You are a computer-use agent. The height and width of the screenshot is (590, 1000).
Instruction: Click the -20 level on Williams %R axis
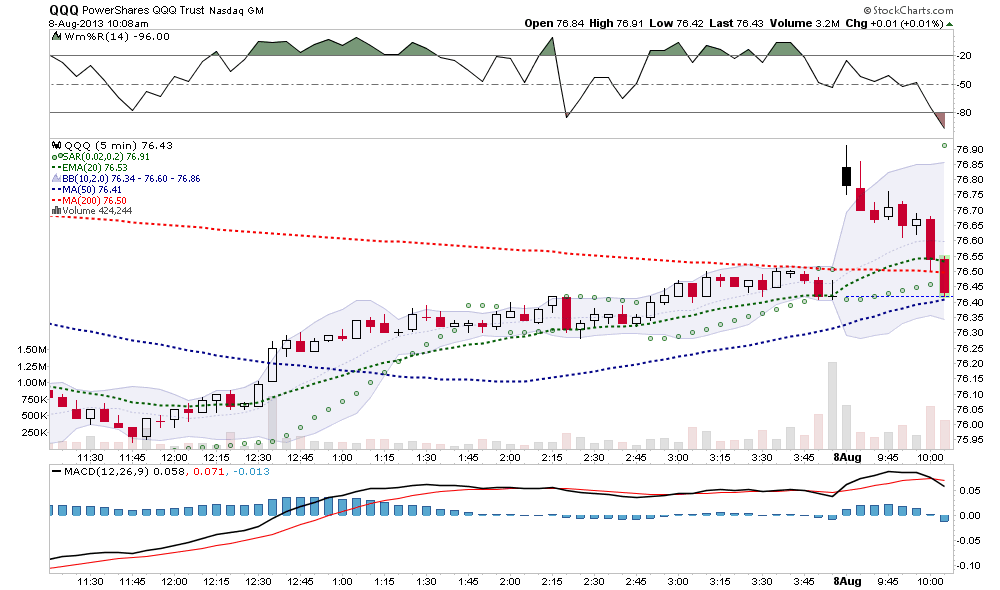[964, 56]
